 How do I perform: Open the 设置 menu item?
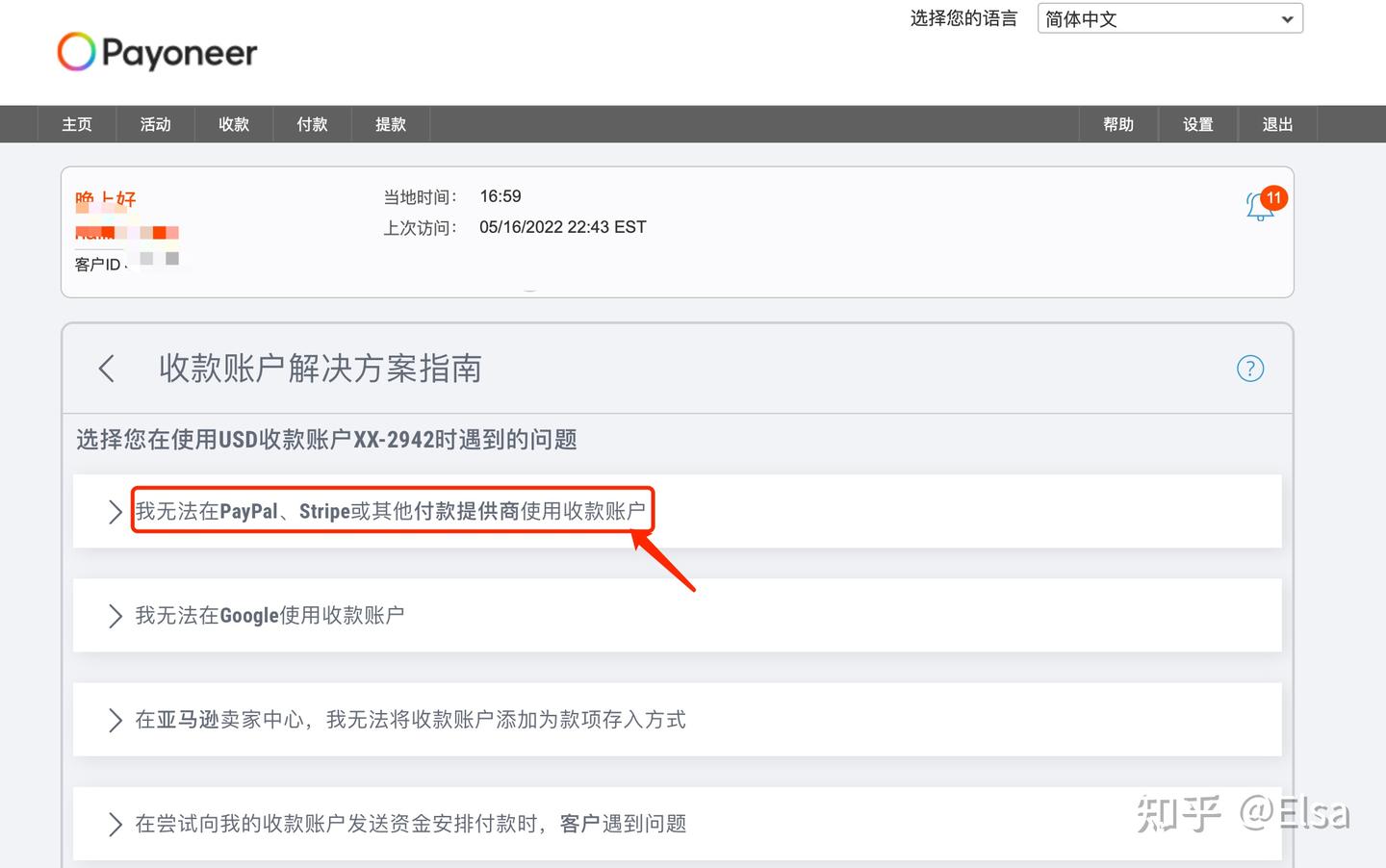click(1197, 123)
